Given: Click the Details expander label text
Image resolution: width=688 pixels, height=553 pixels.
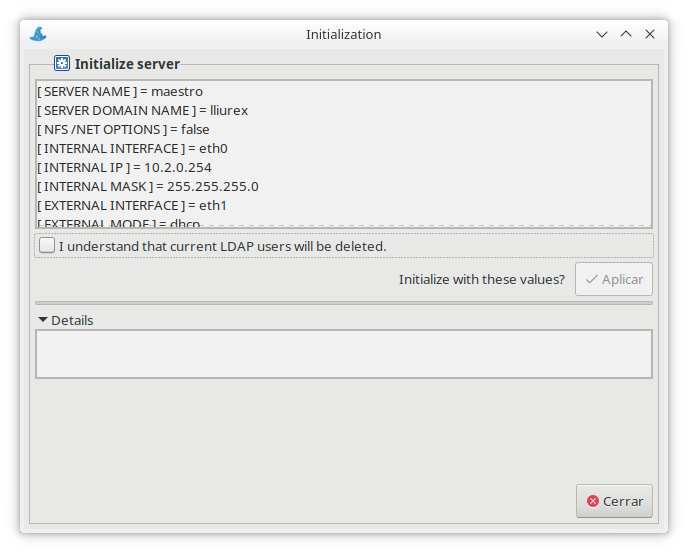Looking at the screenshot, I should (x=72, y=320).
